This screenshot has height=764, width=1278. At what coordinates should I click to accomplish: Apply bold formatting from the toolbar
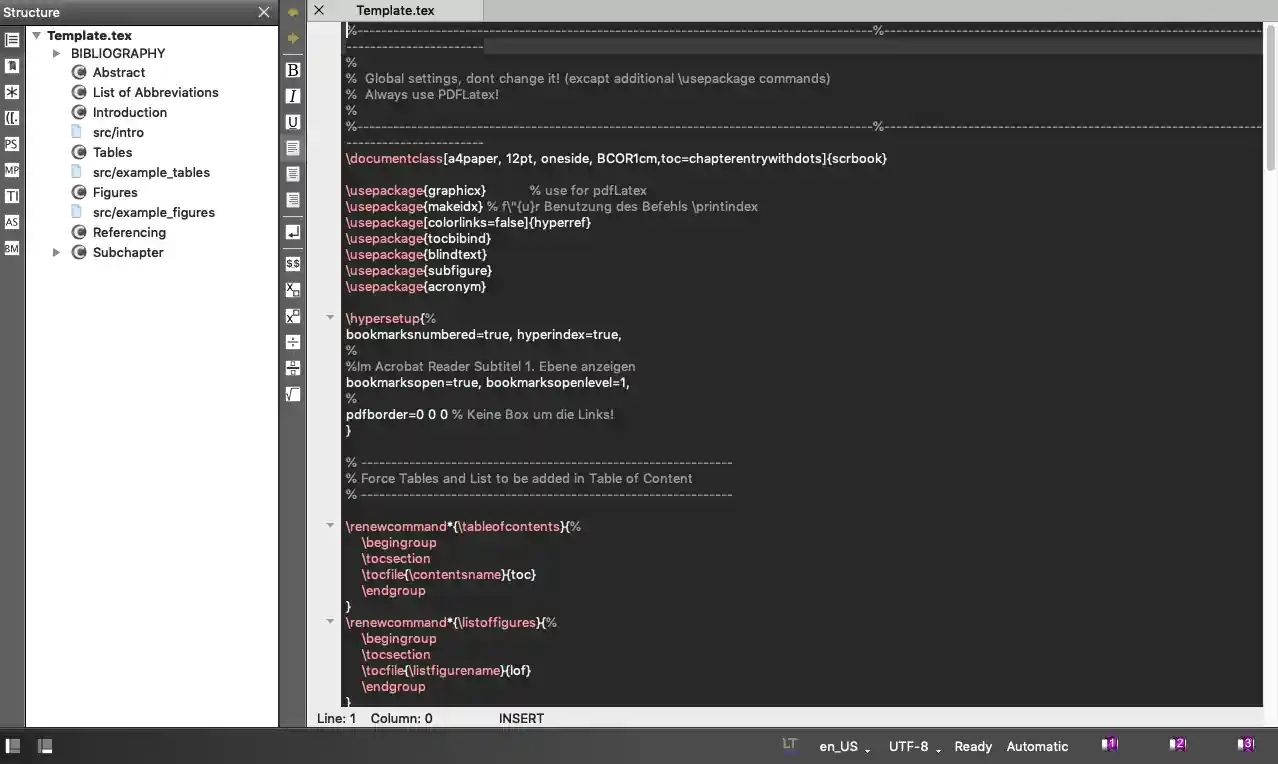point(293,70)
